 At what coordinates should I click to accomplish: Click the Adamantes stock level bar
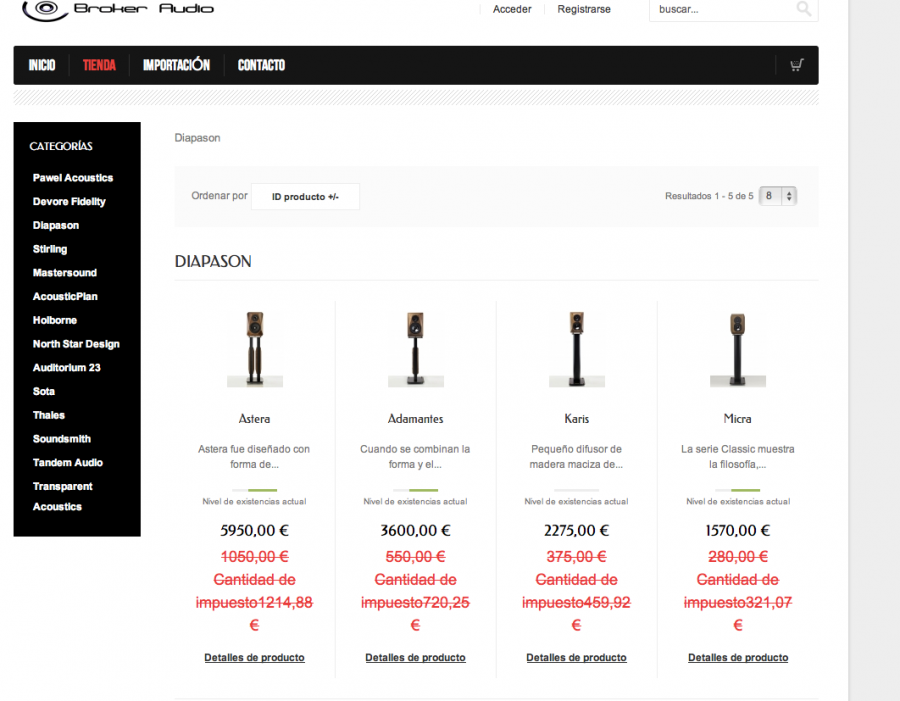tap(416, 490)
